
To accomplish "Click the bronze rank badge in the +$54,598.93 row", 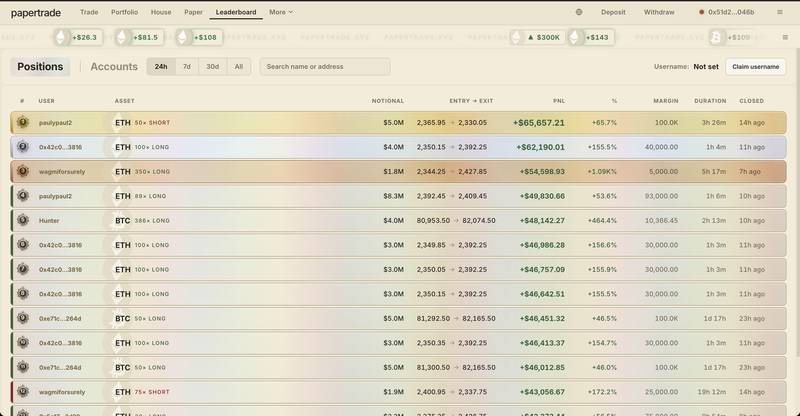I will pos(22,171).
